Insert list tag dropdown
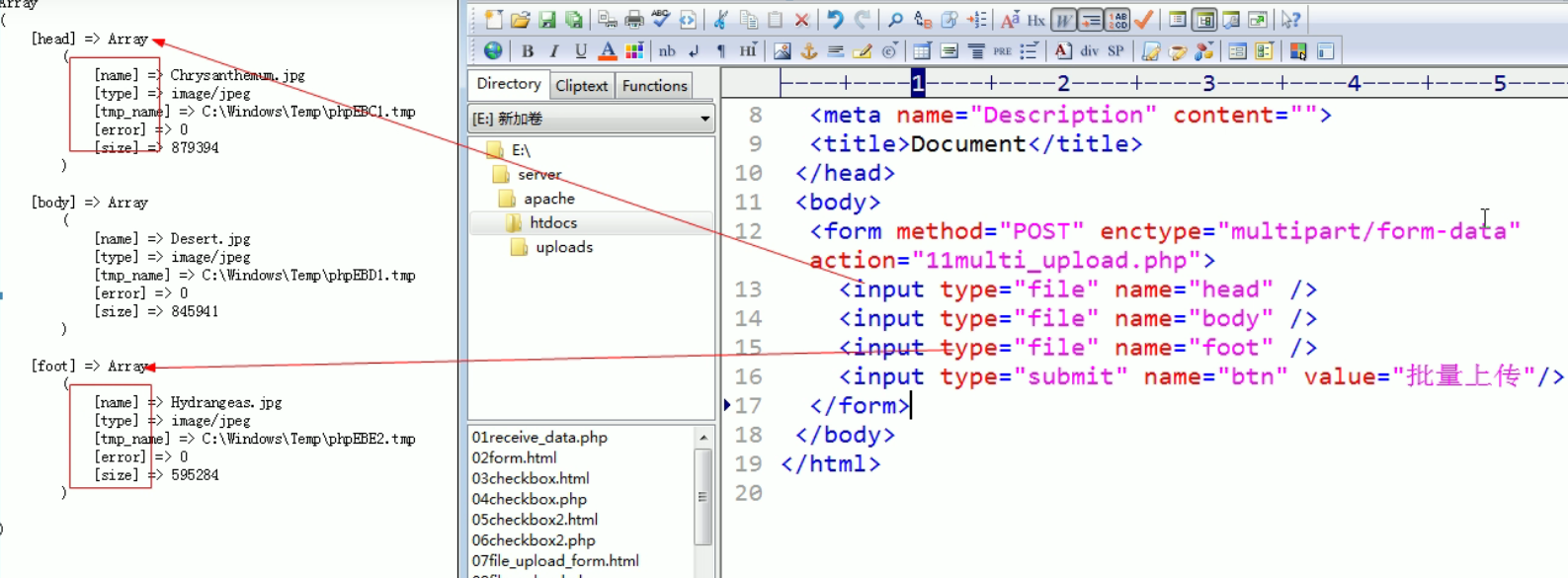The width and height of the screenshot is (1568, 578). coord(1030,51)
